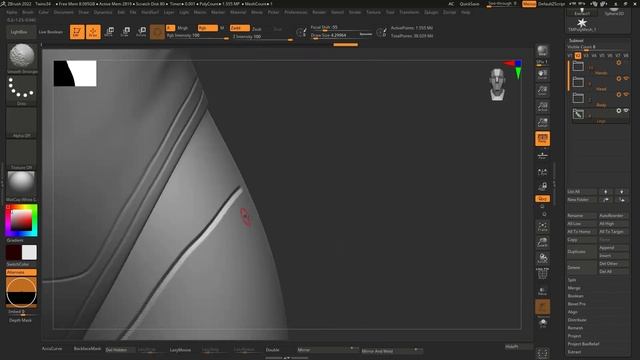This screenshot has width=640, height=360.
Task: Expand the Project BasRelief section
Action: tap(583, 344)
